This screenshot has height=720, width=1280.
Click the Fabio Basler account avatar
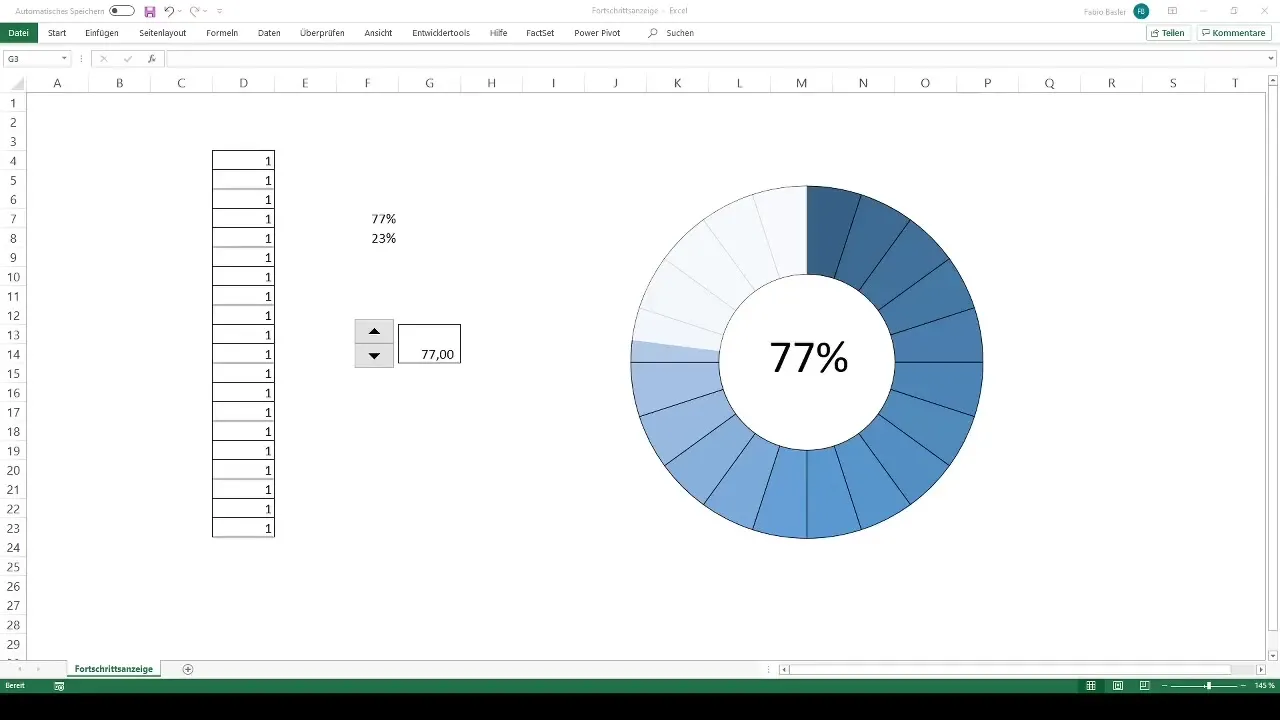[1141, 10]
